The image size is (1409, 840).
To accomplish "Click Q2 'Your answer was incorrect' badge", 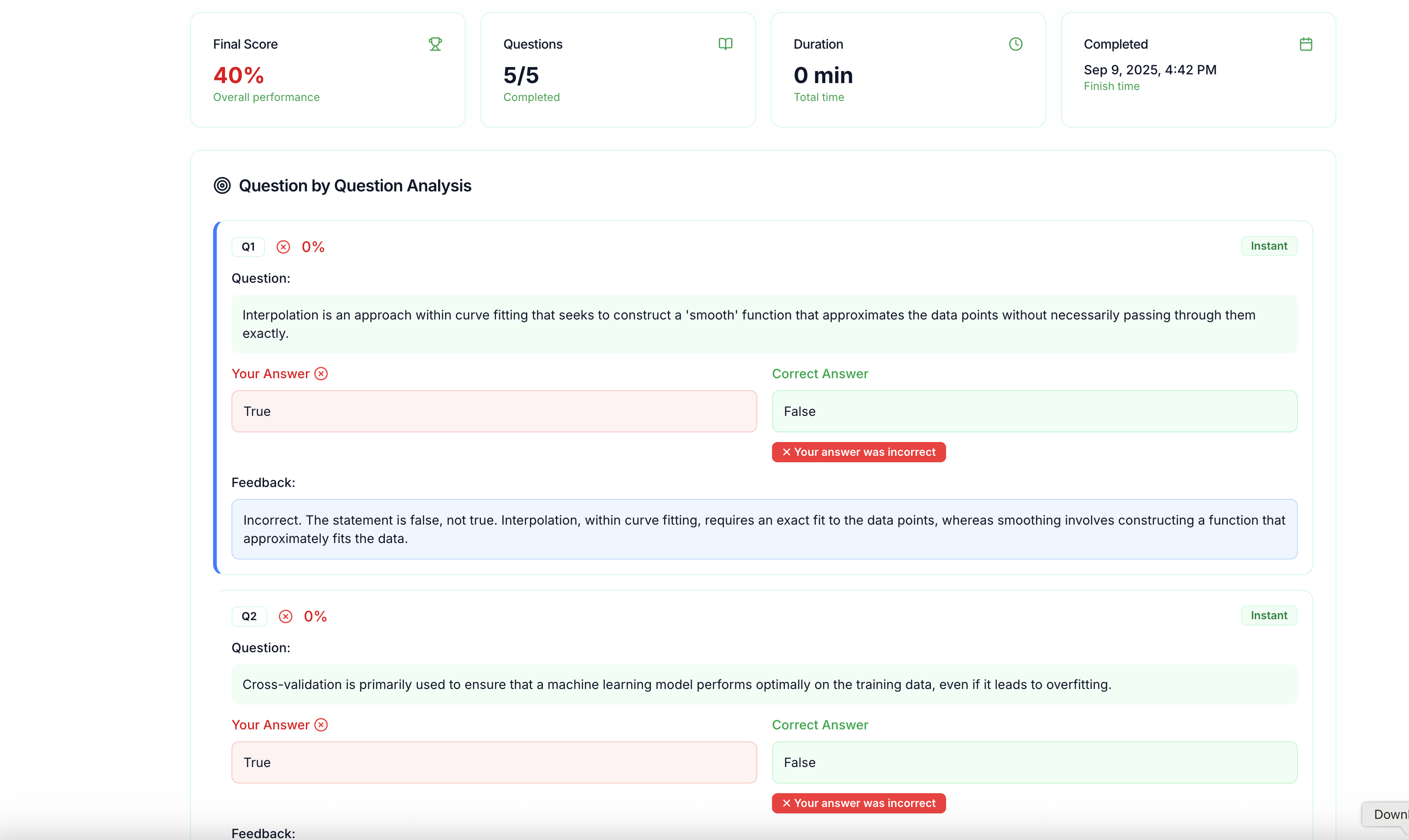I will (858, 803).
